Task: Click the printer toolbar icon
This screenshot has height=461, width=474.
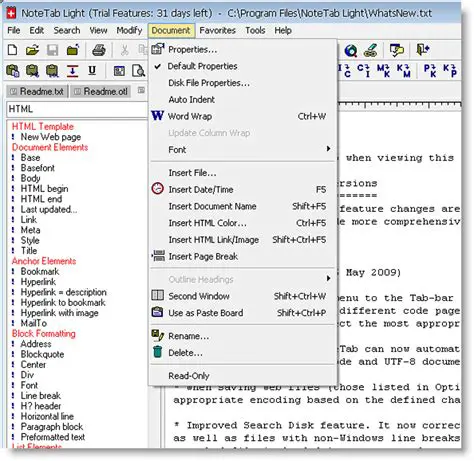Action: pos(99,50)
